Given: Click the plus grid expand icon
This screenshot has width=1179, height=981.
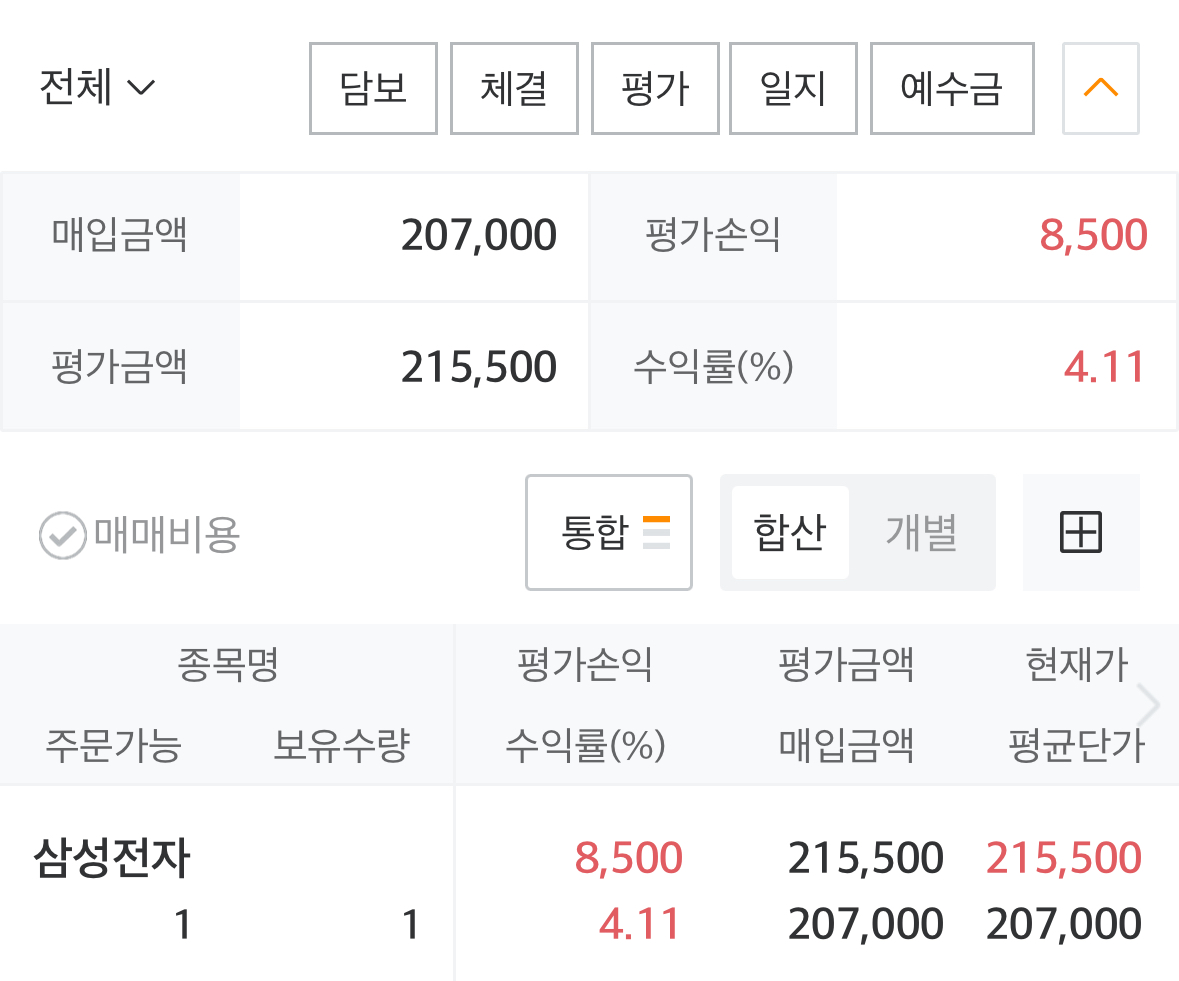Looking at the screenshot, I should tap(1080, 532).
